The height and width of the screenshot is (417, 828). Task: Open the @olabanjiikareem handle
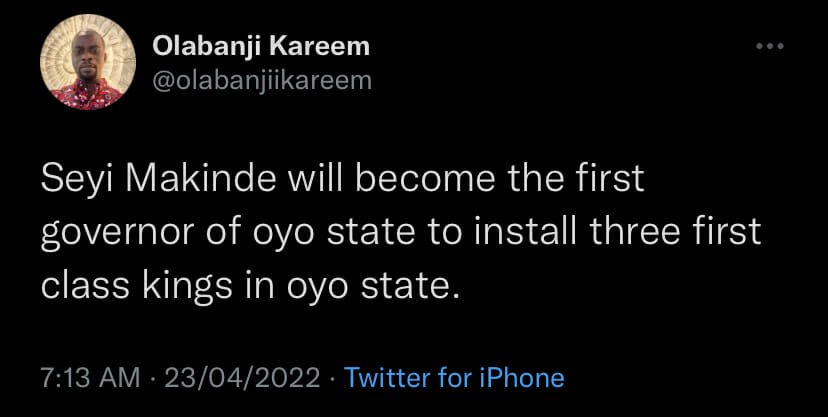261,80
